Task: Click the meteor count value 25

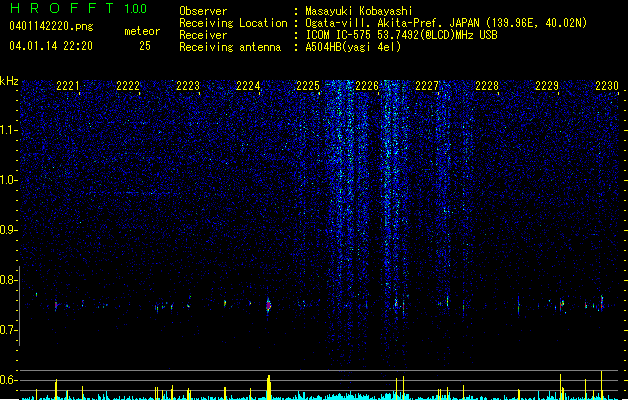Action: [145, 46]
